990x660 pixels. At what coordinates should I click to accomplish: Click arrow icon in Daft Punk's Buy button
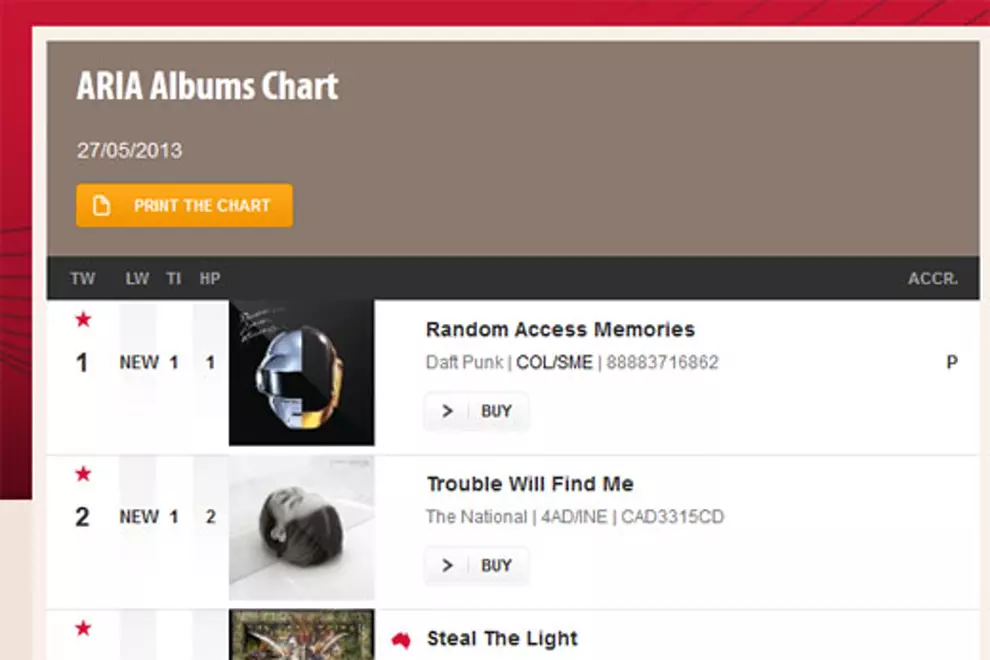click(x=447, y=411)
